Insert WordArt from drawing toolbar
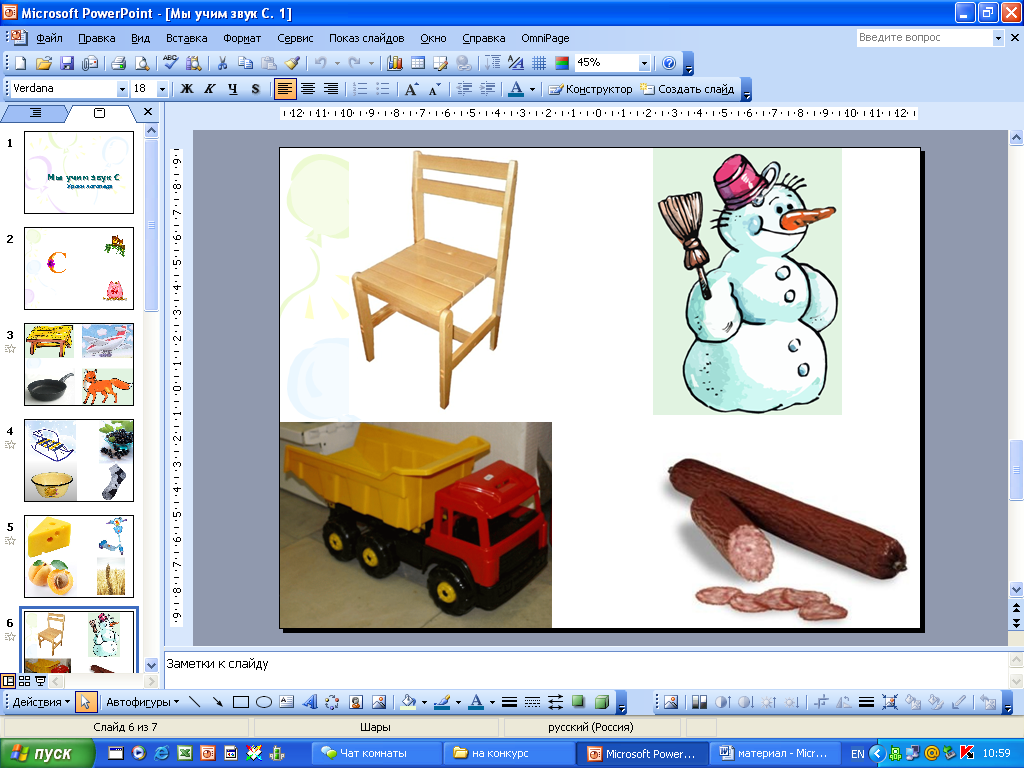The height and width of the screenshot is (768, 1024). coord(310,702)
